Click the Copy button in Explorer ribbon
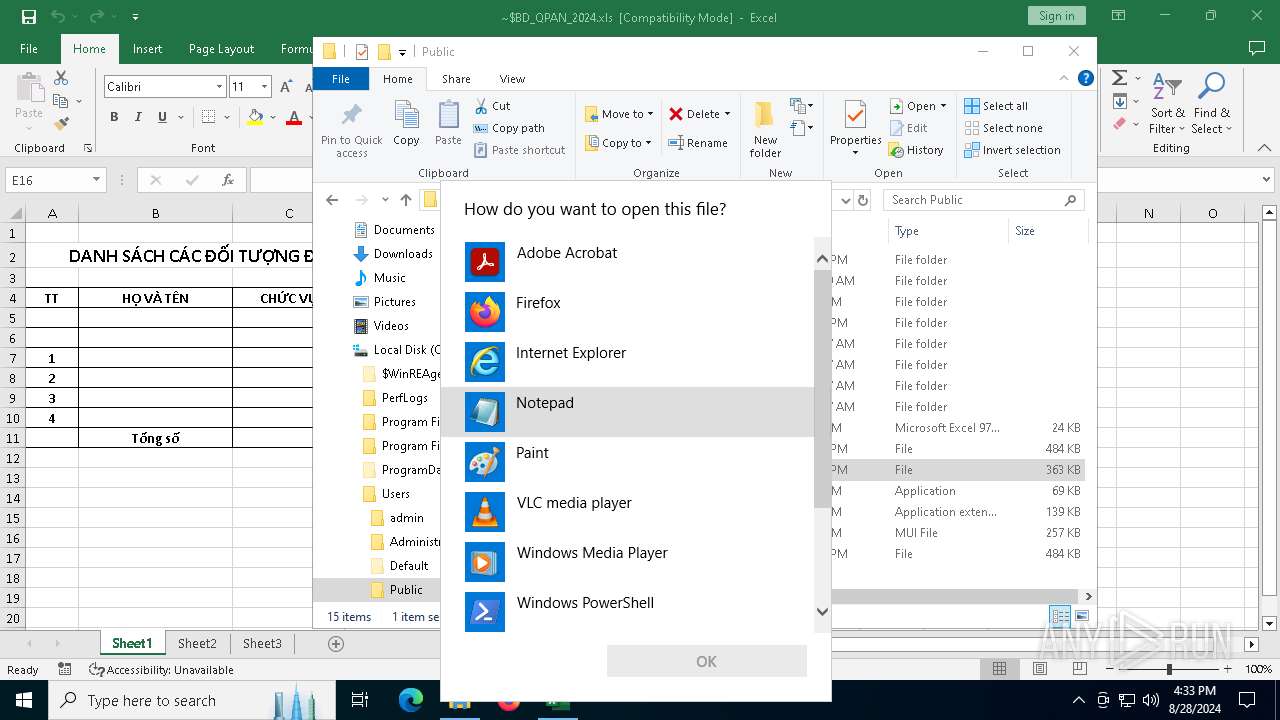This screenshot has height=720, width=1280. tap(406, 124)
